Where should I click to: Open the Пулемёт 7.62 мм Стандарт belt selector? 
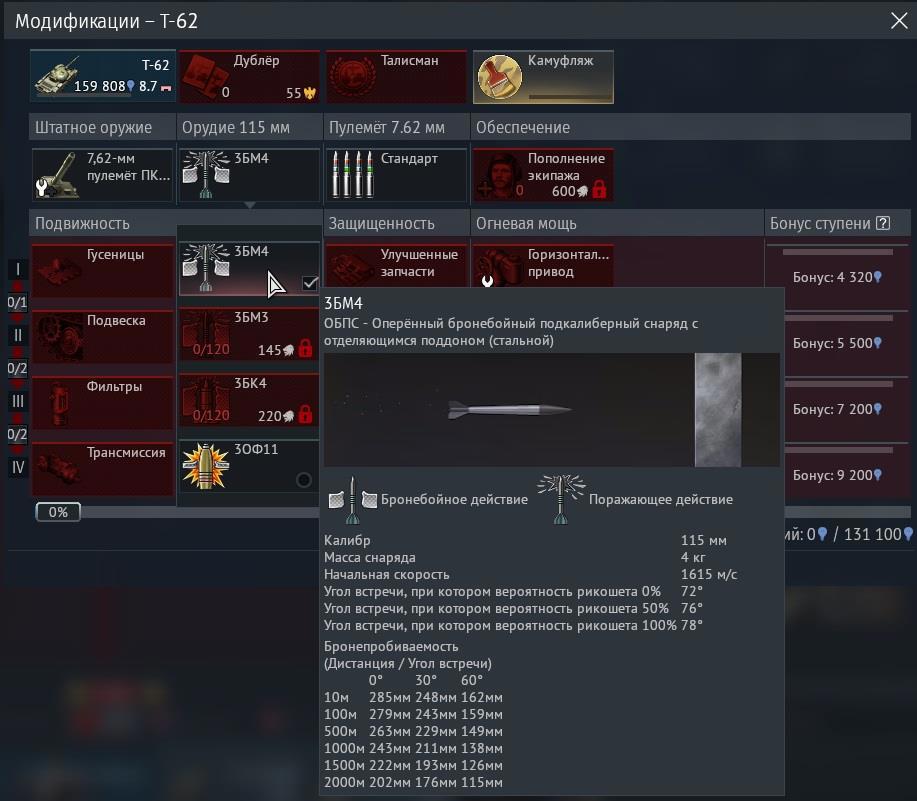pos(396,175)
